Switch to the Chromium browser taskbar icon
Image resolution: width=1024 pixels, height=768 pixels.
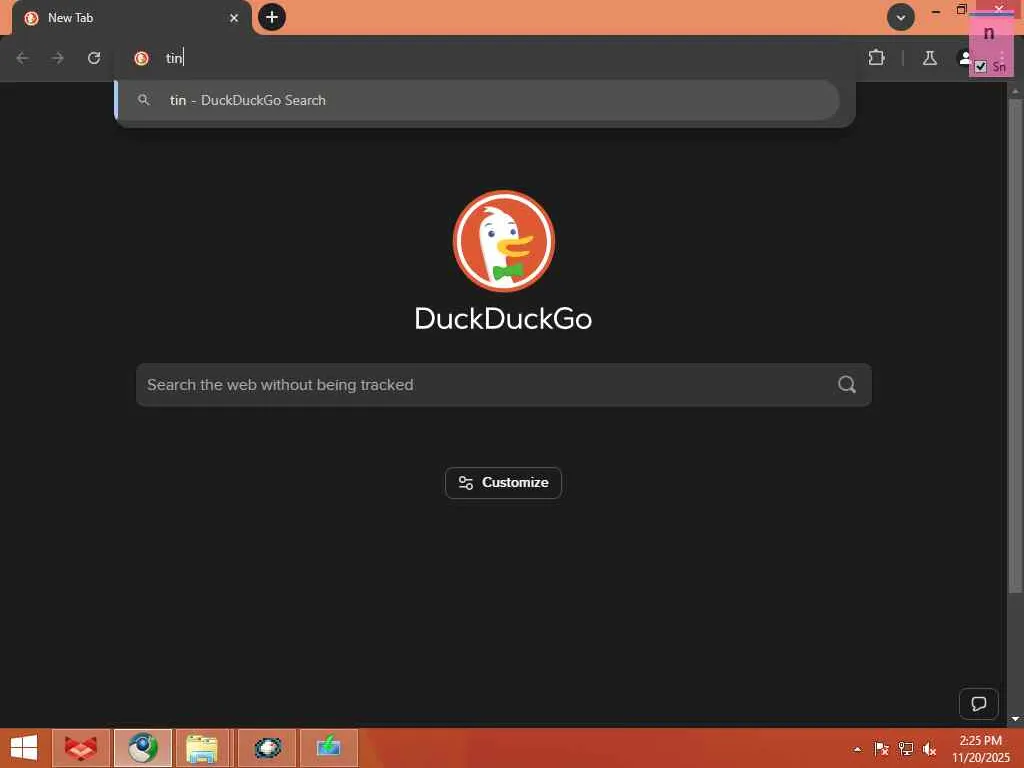[x=143, y=748]
